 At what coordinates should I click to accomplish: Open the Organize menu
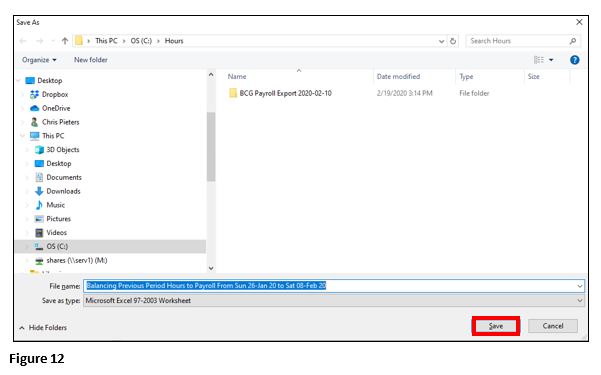(39, 60)
